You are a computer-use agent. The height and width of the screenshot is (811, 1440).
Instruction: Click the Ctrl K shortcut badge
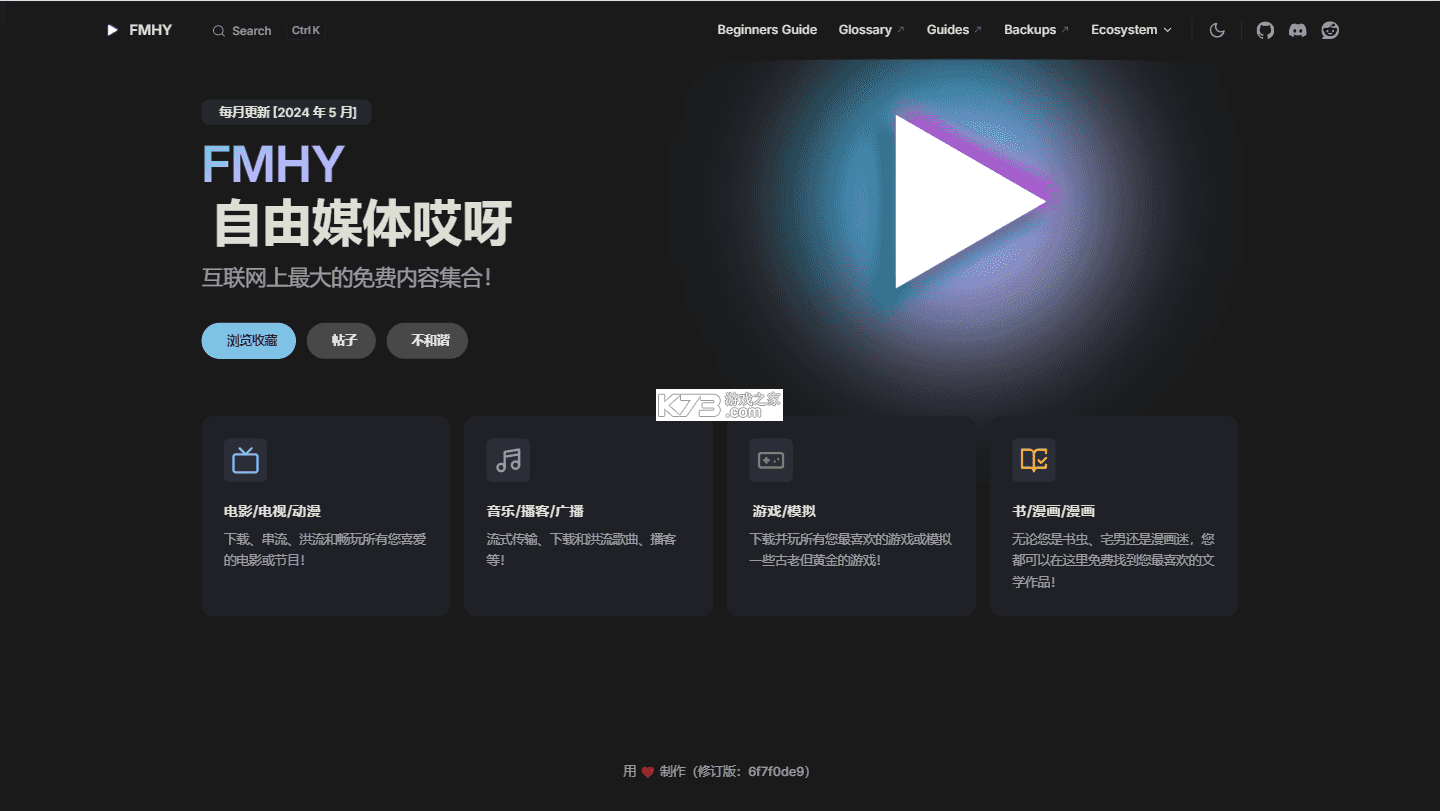coord(306,31)
